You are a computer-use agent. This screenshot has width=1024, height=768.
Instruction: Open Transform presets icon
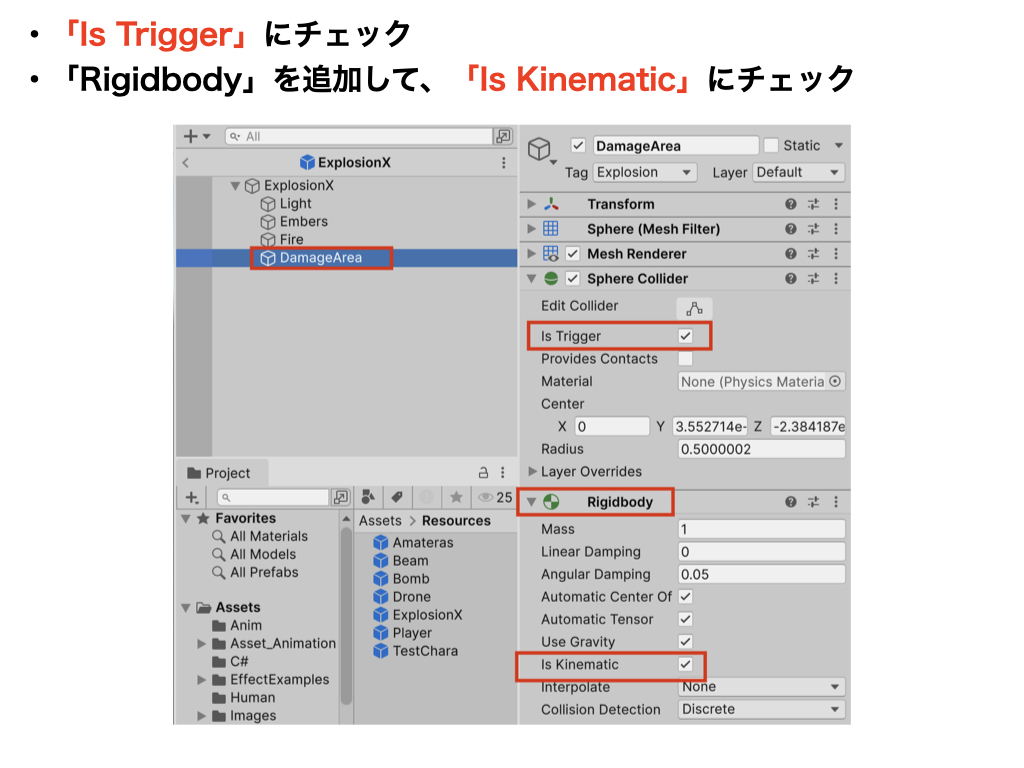tap(813, 204)
